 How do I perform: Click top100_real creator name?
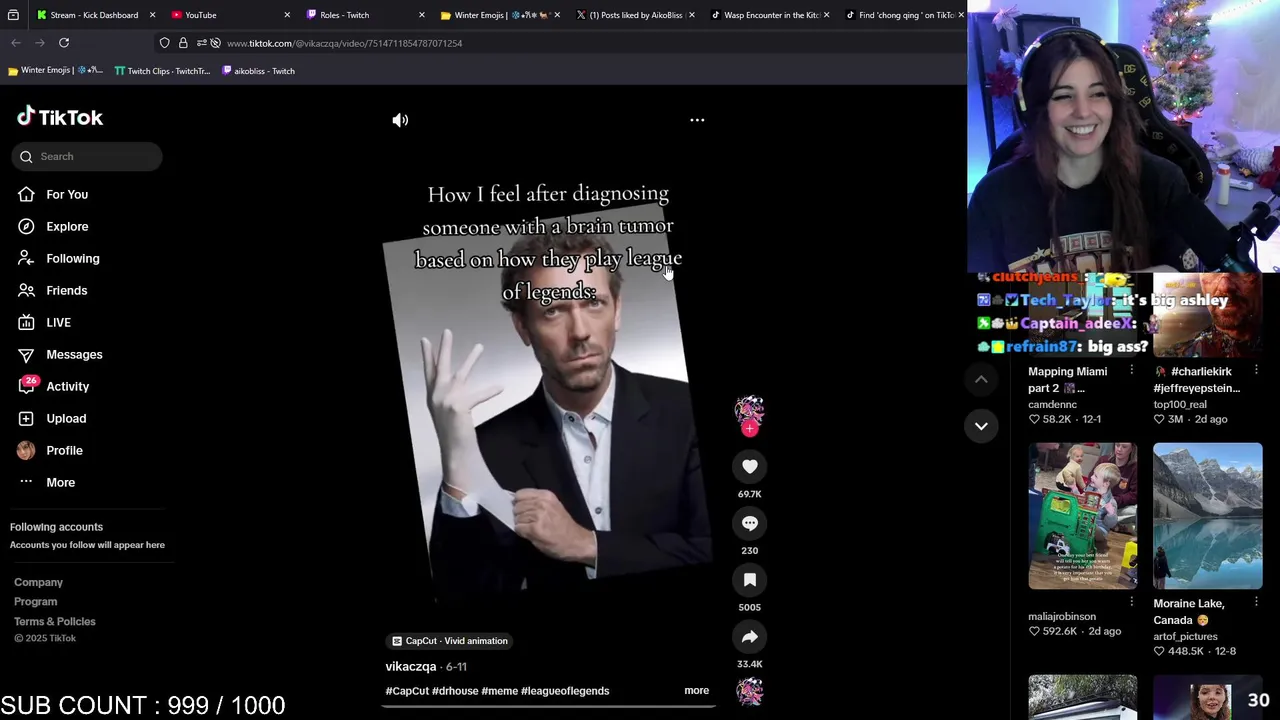1180,404
